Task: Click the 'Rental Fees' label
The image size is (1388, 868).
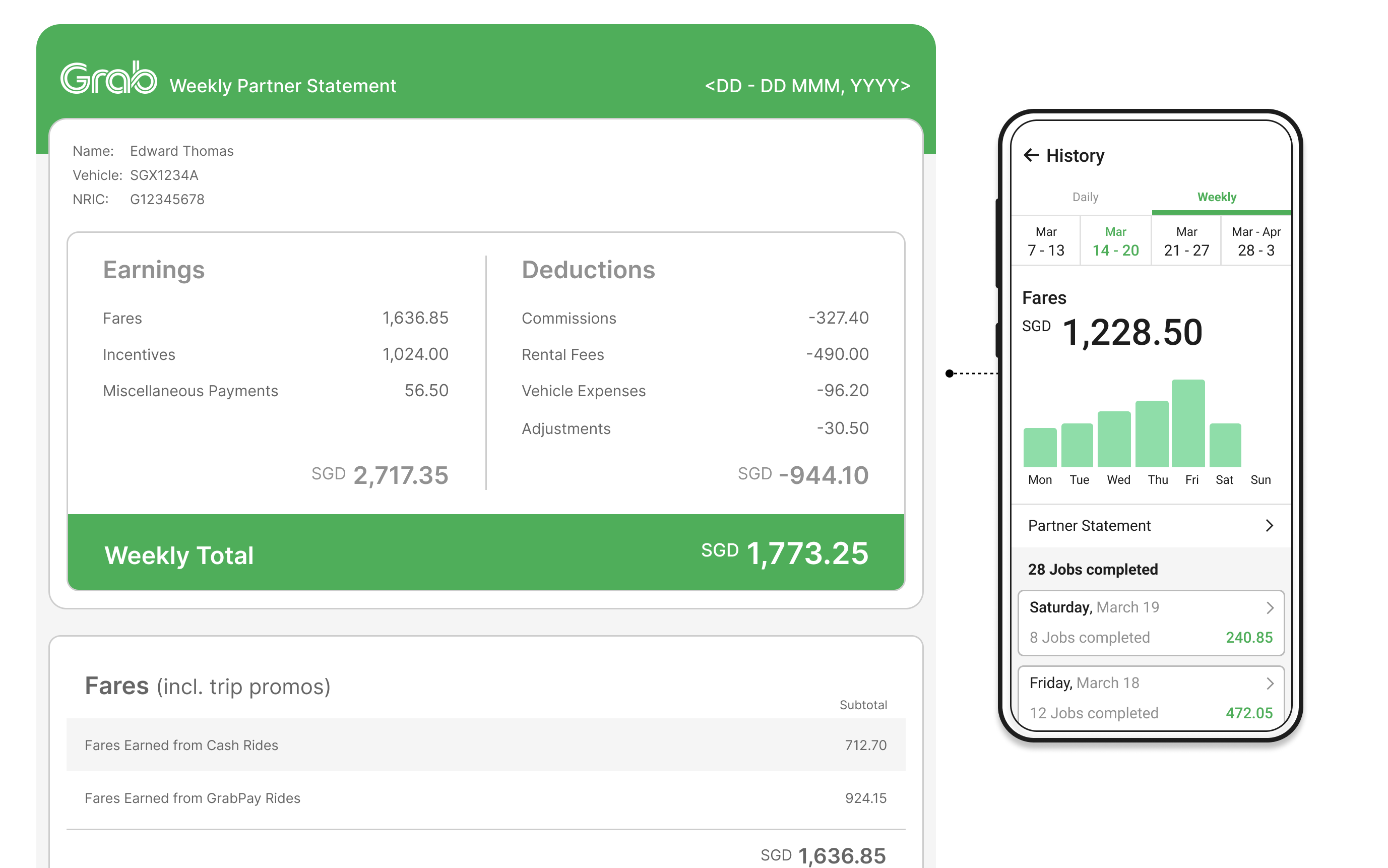Action: pyautogui.click(x=562, y=355)
